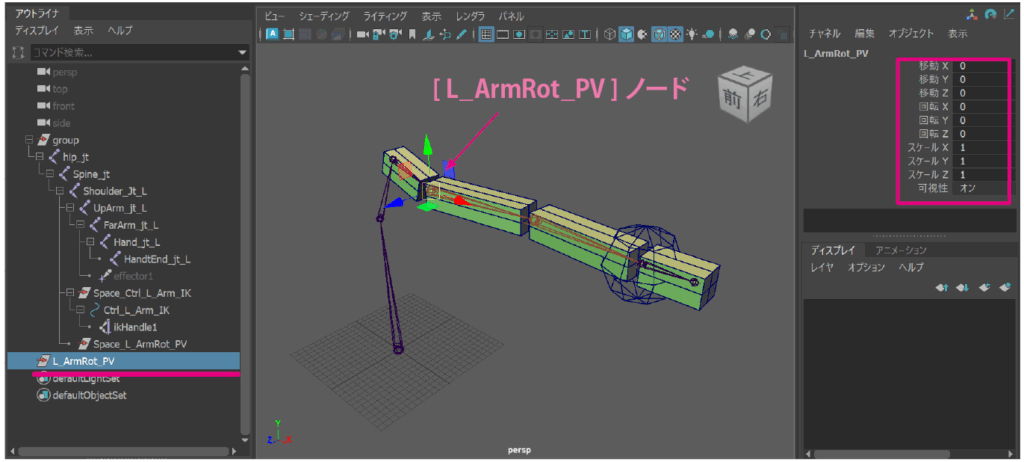This screenshot has width=1024, height=462.
Task: Click the ikHandle1 node icon in outliner
Action: [x=104, y=326]
